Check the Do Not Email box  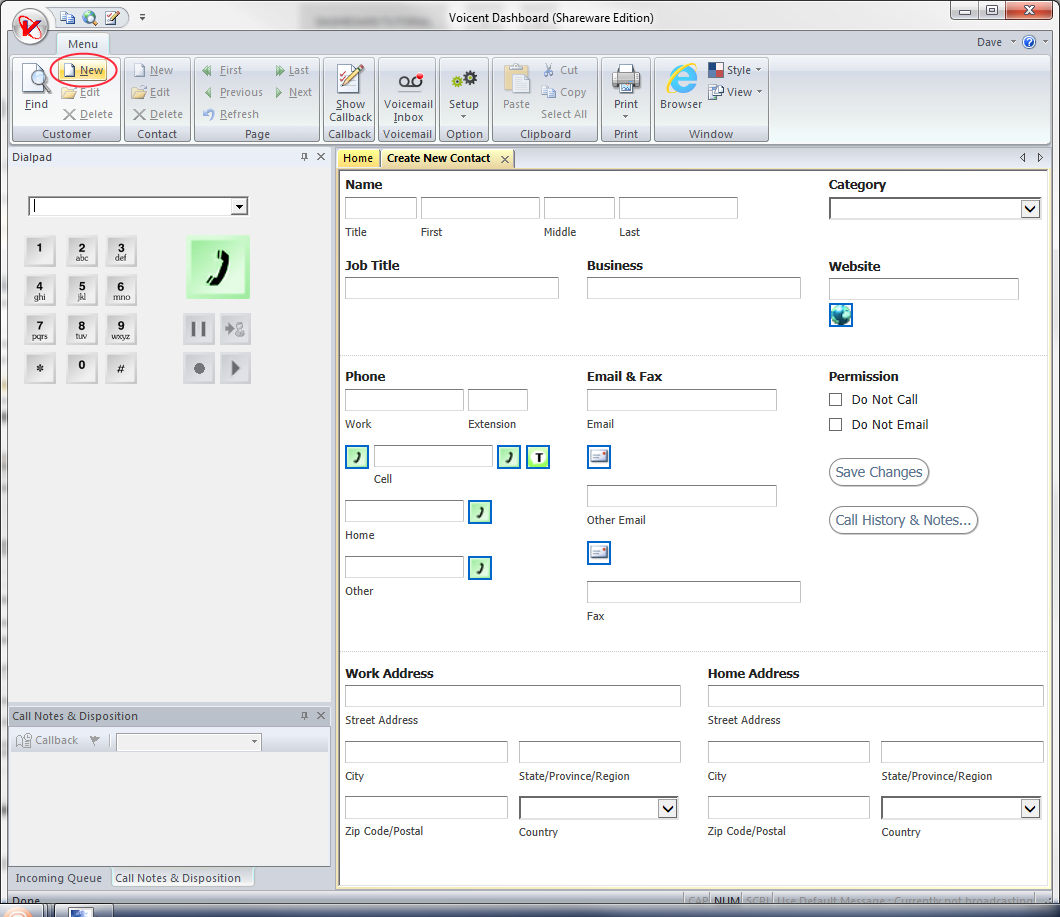click(x=836, y=425)
